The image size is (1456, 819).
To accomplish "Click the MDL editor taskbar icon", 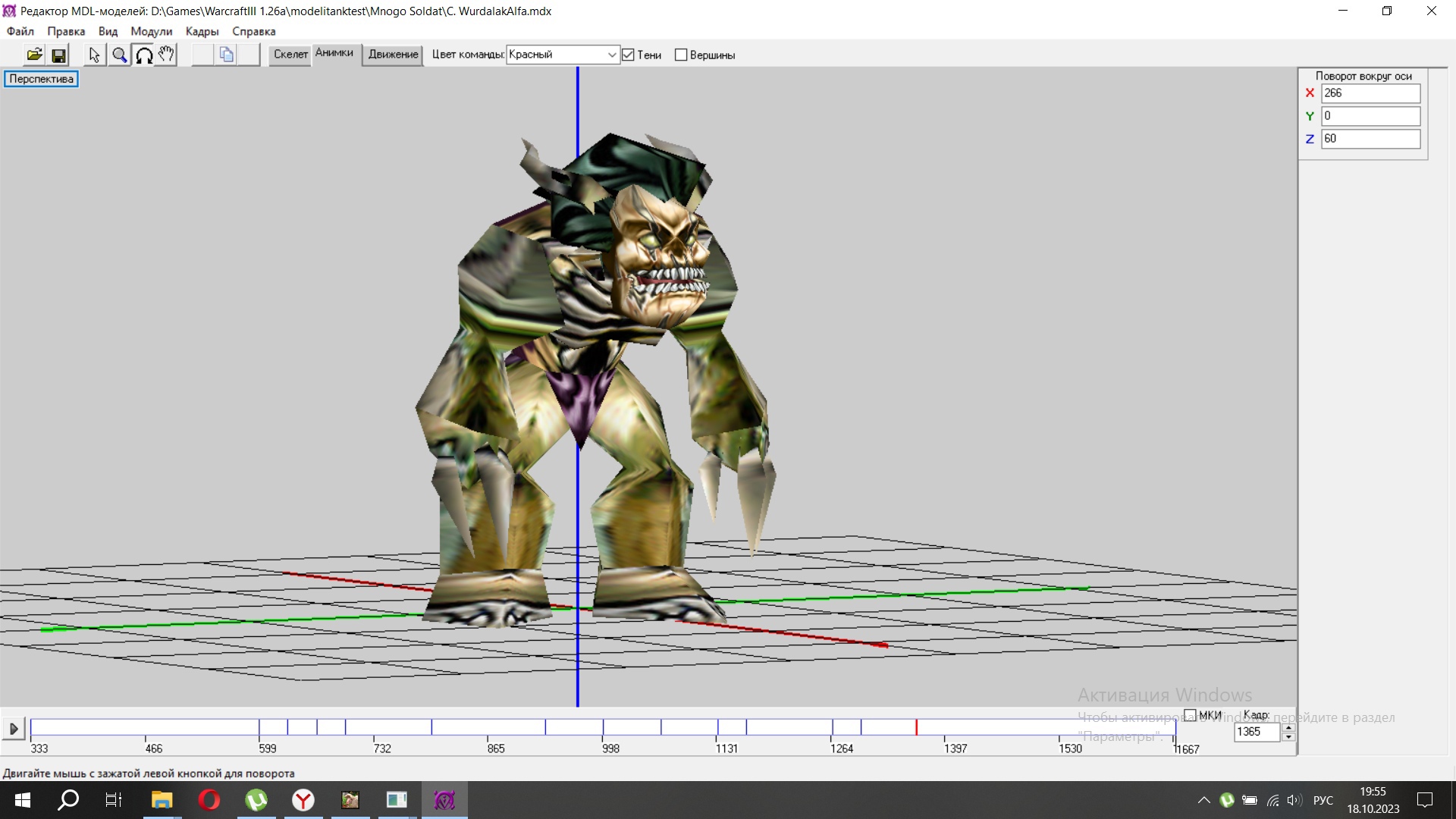I will pos(444,800).
